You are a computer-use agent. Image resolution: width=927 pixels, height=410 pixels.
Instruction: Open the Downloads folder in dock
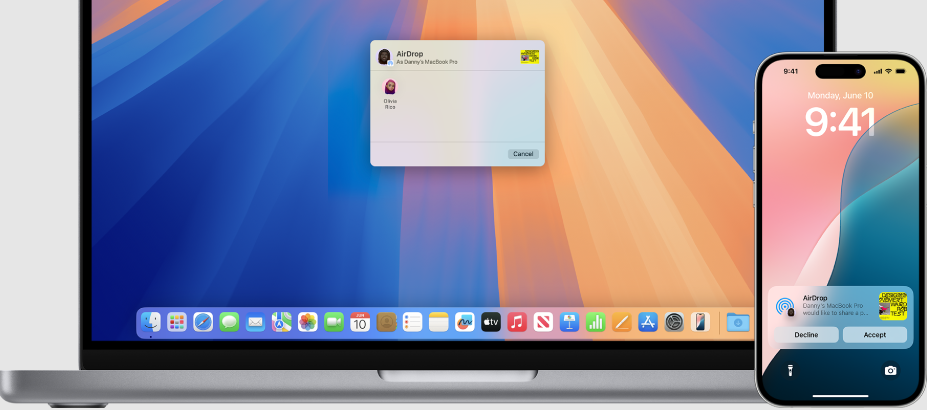pos(738,322)
